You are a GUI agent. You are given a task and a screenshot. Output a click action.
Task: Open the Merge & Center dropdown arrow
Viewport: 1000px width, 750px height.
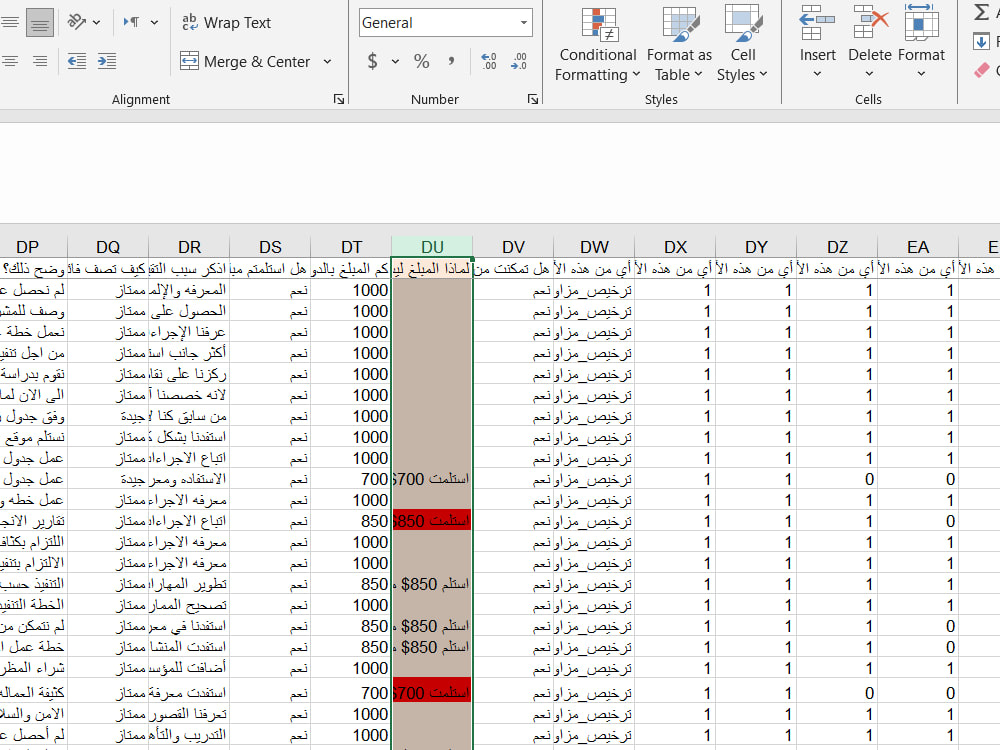click(x=328, y=62)
